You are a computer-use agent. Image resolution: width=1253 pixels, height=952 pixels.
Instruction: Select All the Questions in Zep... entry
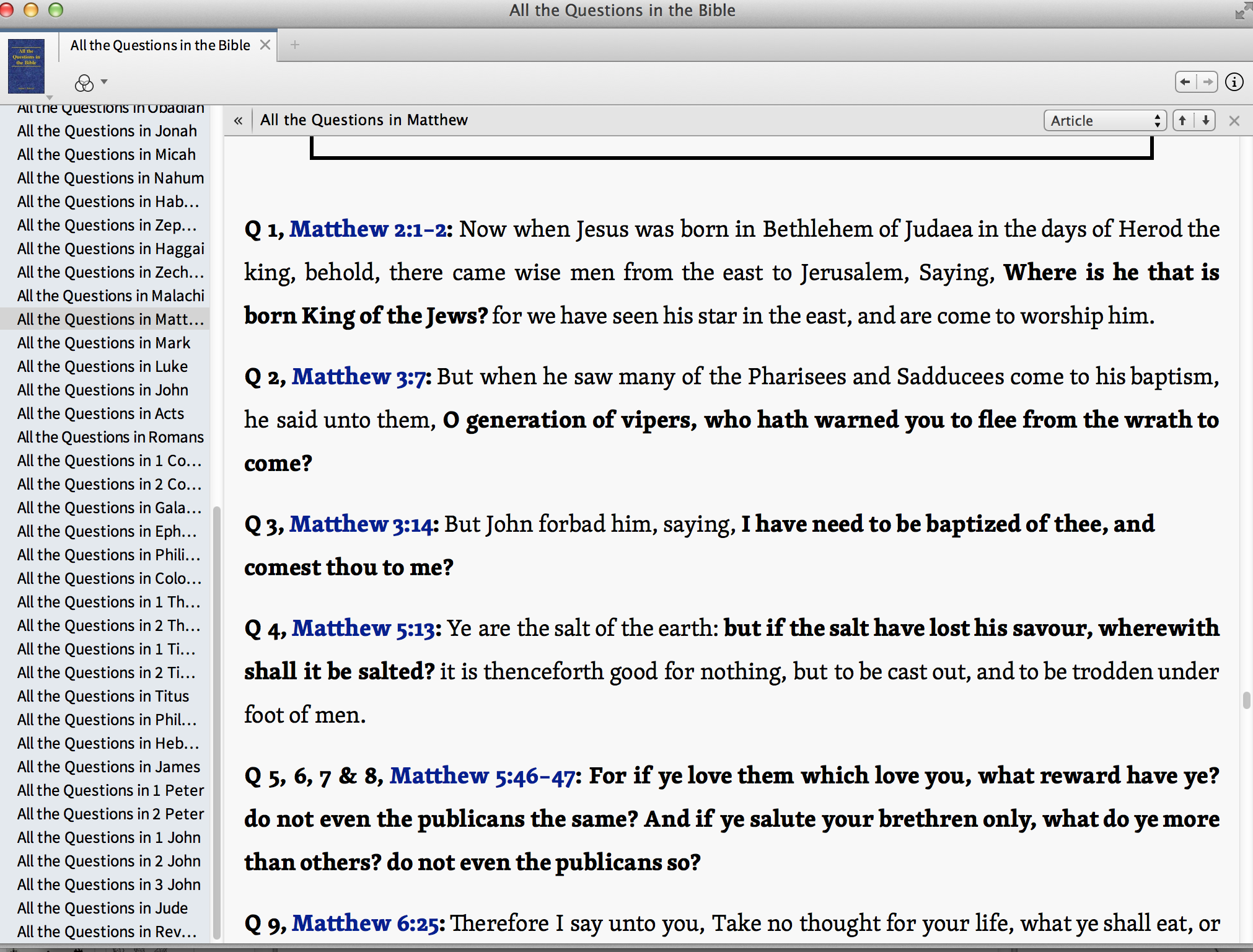[x=107, y=225]
